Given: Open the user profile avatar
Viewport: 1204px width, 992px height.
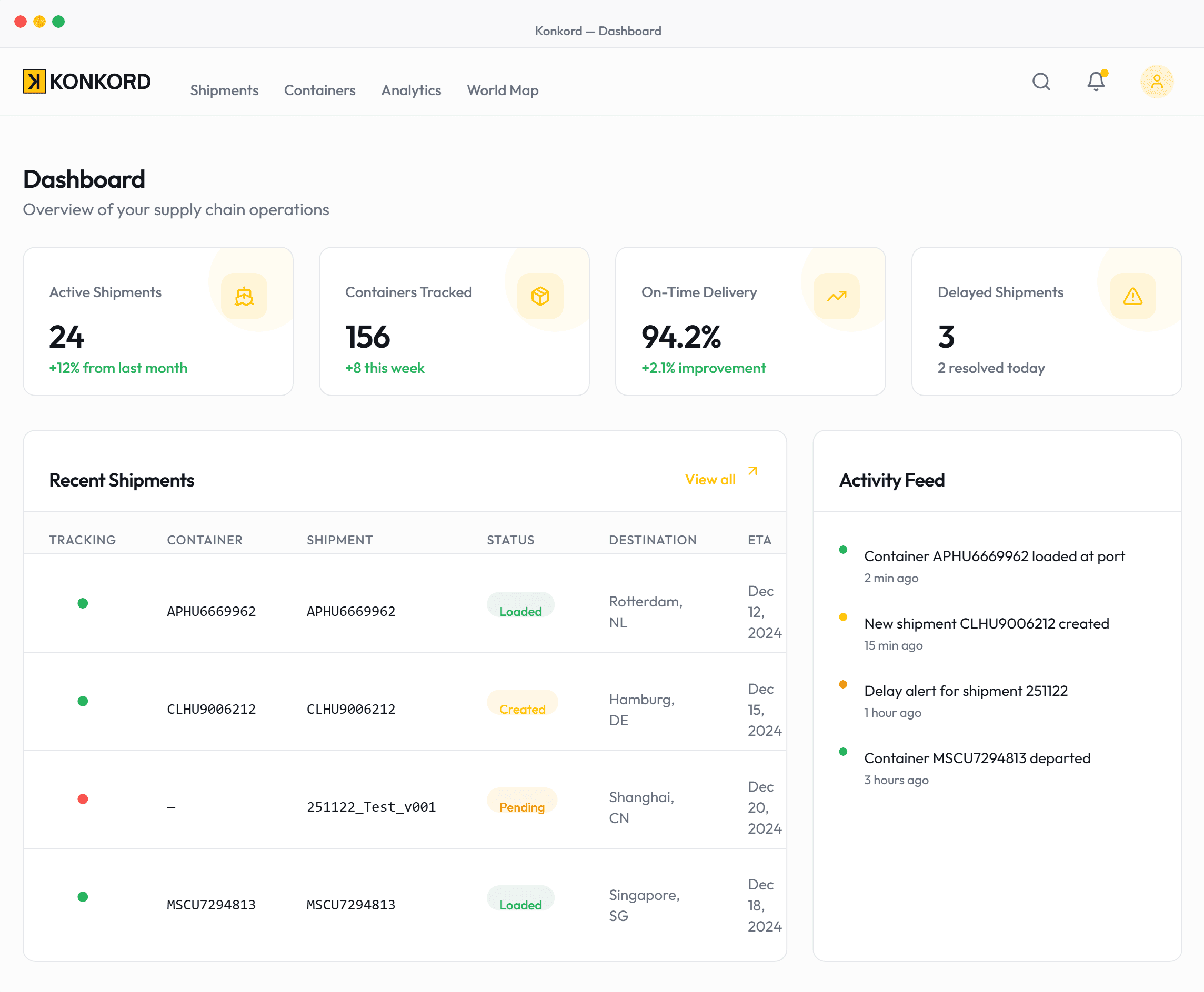Looking at the screenshot, I should (1157, 82).
